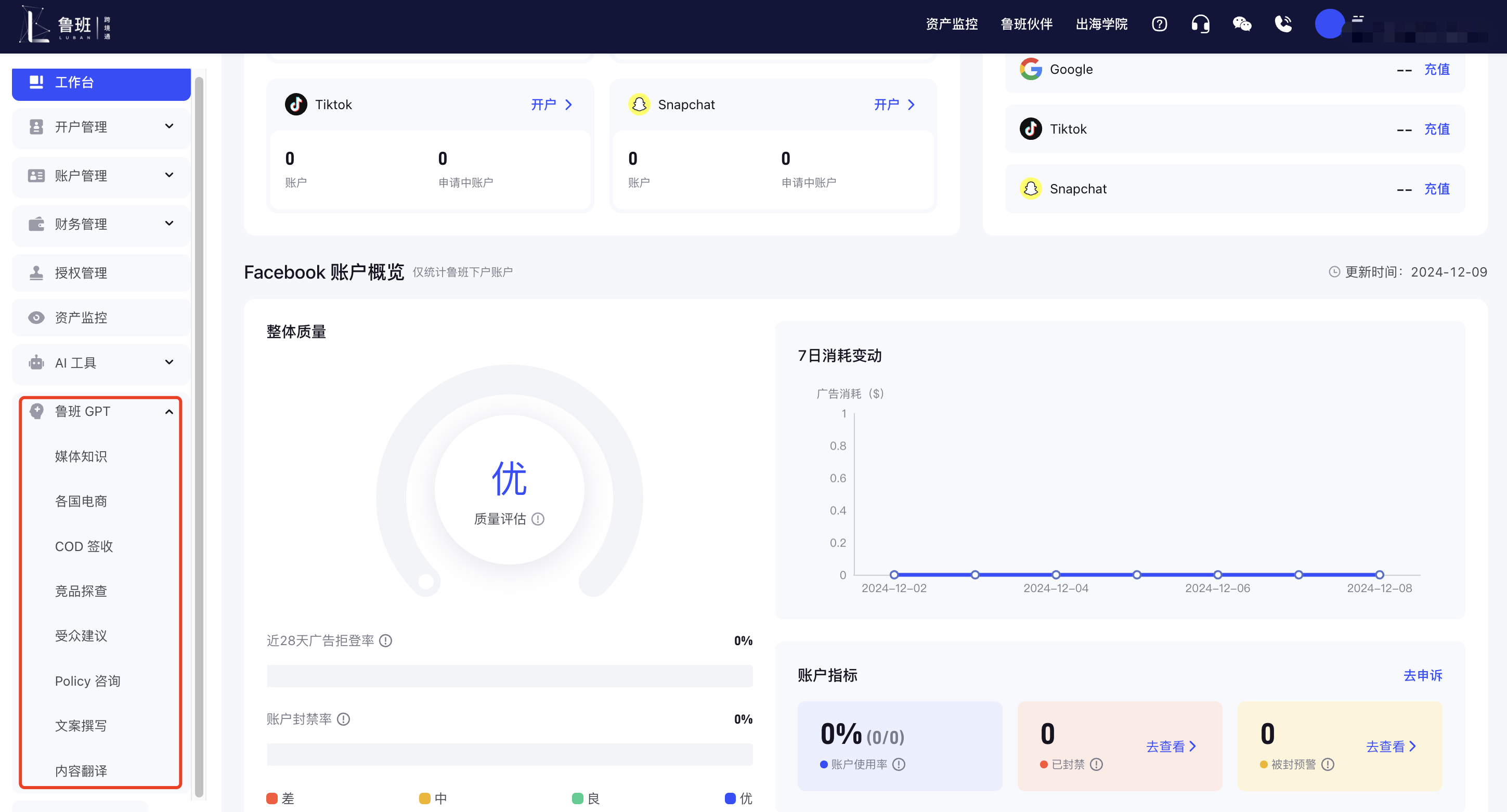Click the 资产监控 eye icon in sidebar

[x=36, y=318]
